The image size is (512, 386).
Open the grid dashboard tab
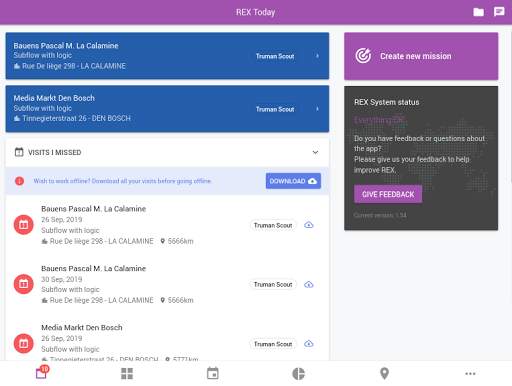pos(127,374)
